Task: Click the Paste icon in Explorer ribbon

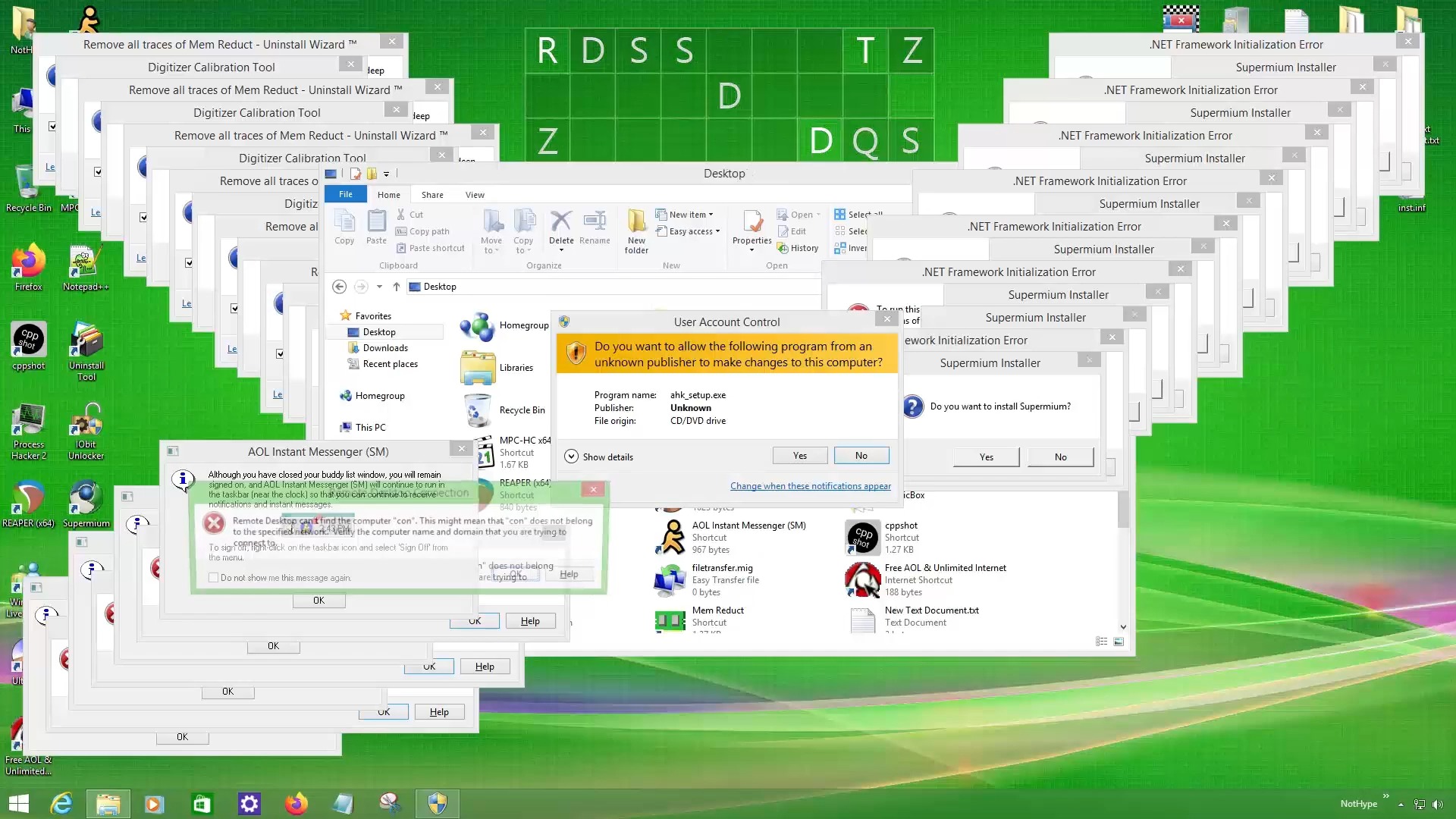Action: point(376,227)
